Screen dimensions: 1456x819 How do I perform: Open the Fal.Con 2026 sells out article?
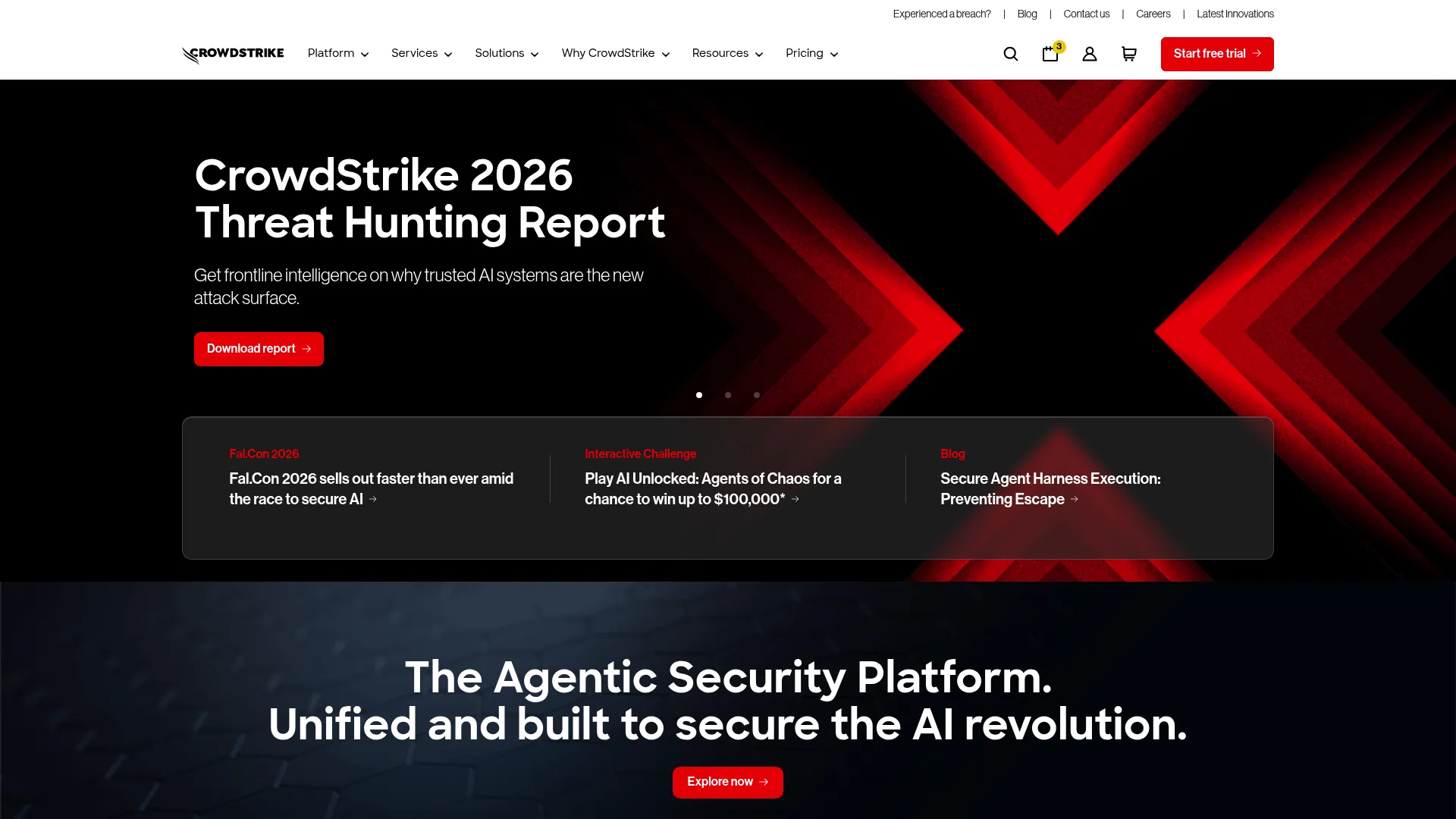point(372,489)
